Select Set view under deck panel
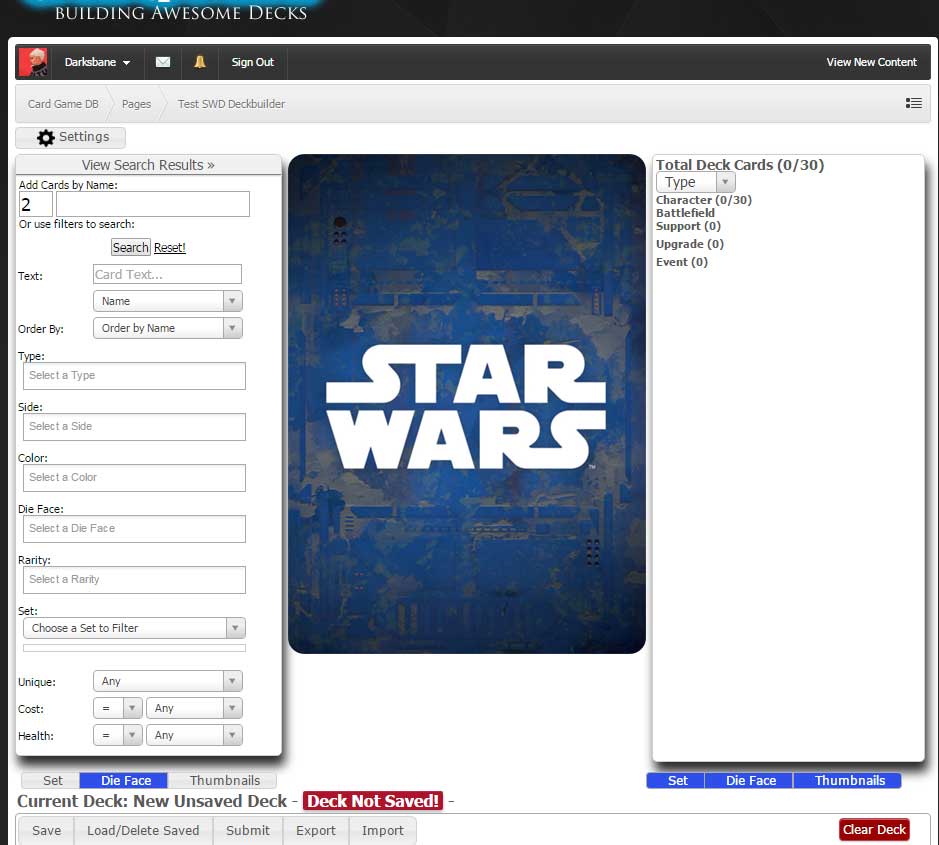This screenshot has height=845, width=939. click(677, 780)
